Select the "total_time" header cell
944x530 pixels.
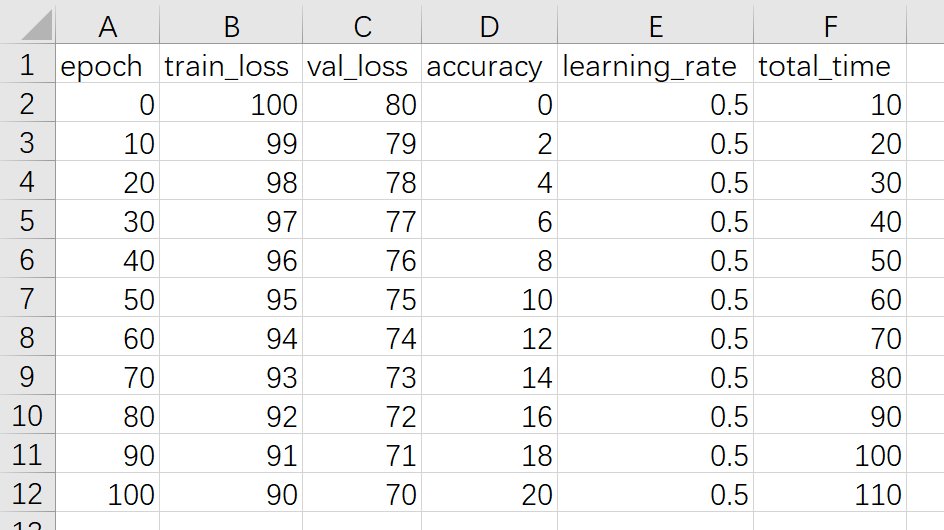pos(829,66)
